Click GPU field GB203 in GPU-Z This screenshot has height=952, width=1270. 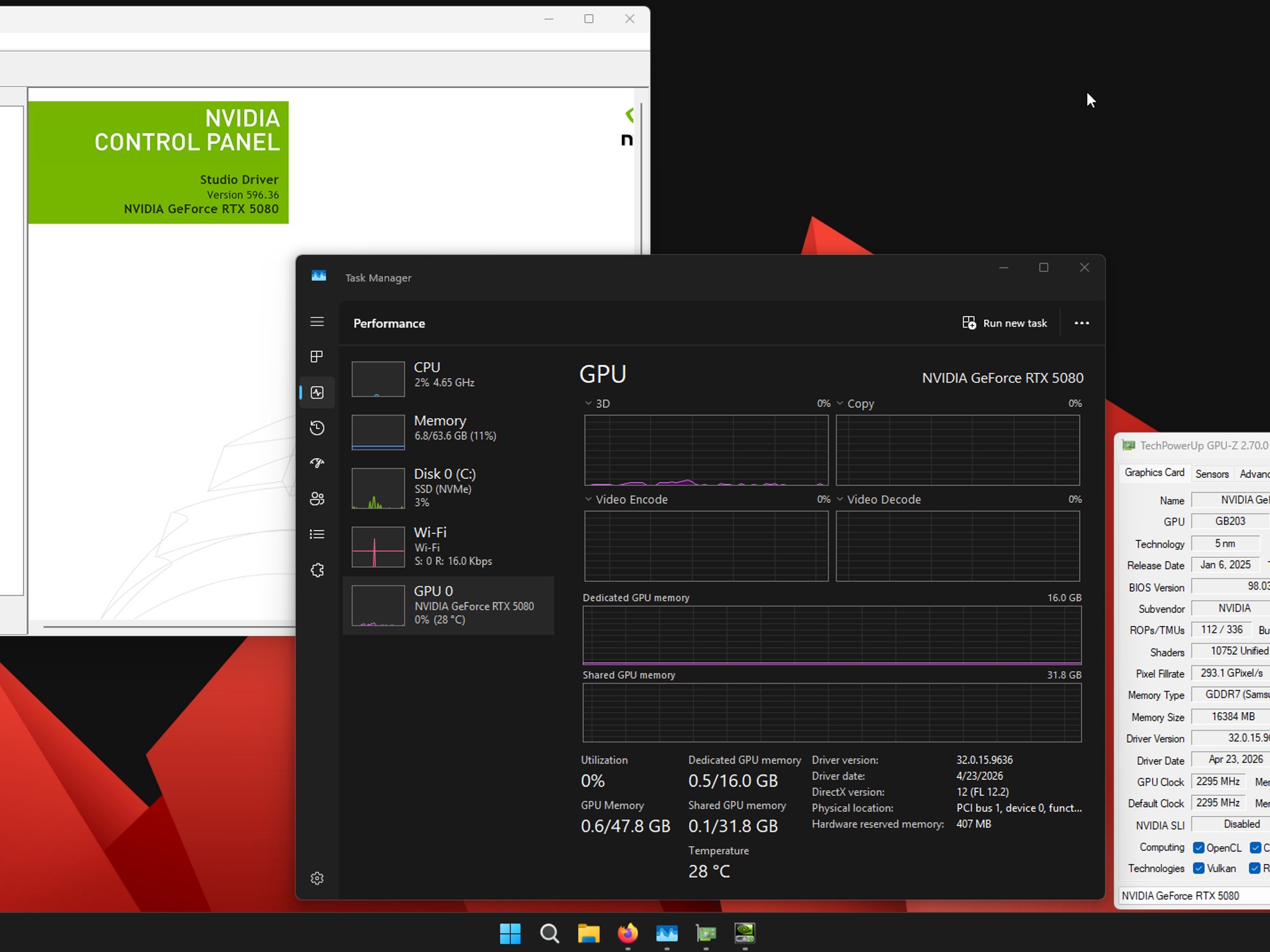pyautogui.click(x=1230, y=521)
